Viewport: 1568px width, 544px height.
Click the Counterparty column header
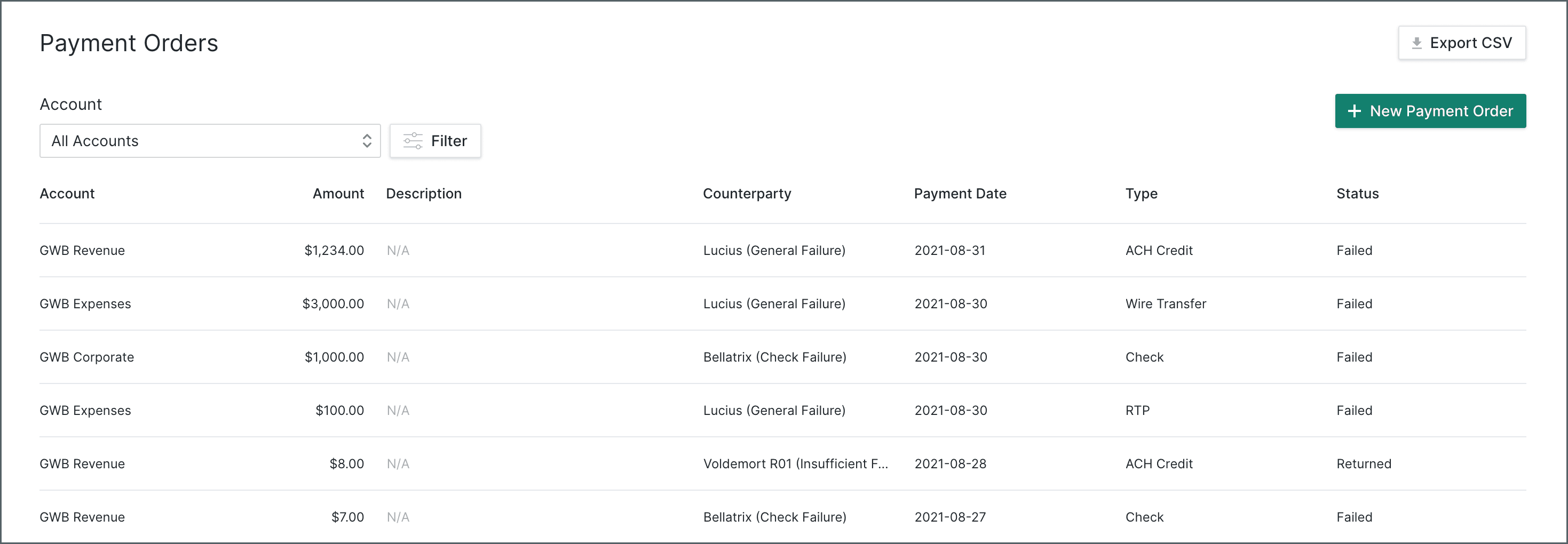[x=747, y=194]
